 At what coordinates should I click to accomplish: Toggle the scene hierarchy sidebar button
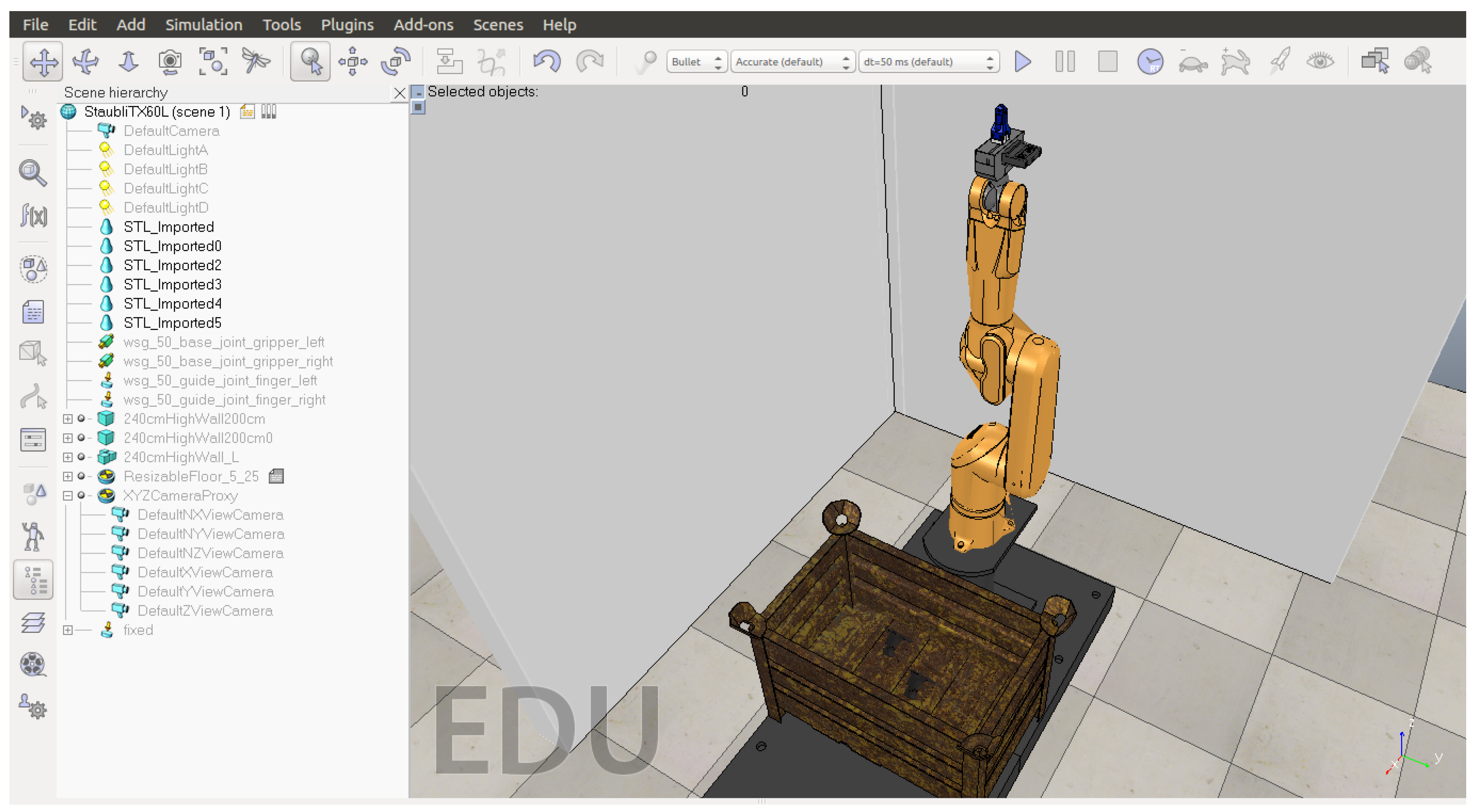pos(33,580)
